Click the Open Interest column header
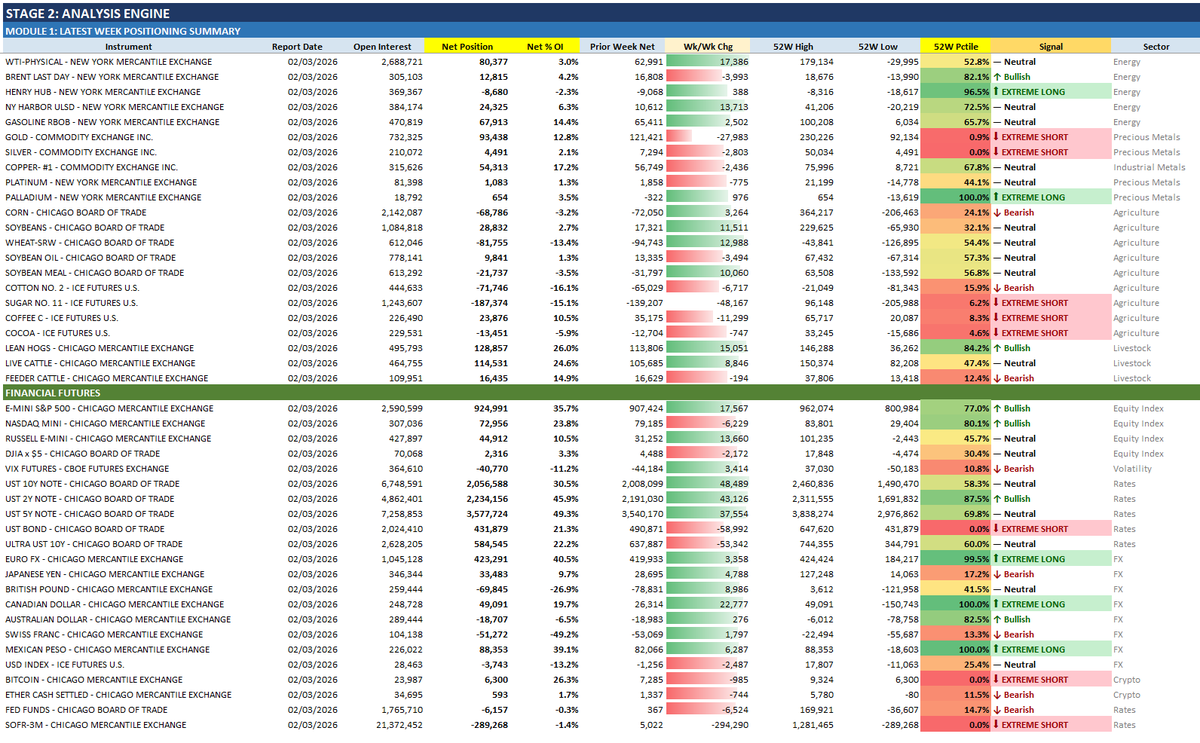This screenshot has width=1200, height=743. tap(380, 46)
